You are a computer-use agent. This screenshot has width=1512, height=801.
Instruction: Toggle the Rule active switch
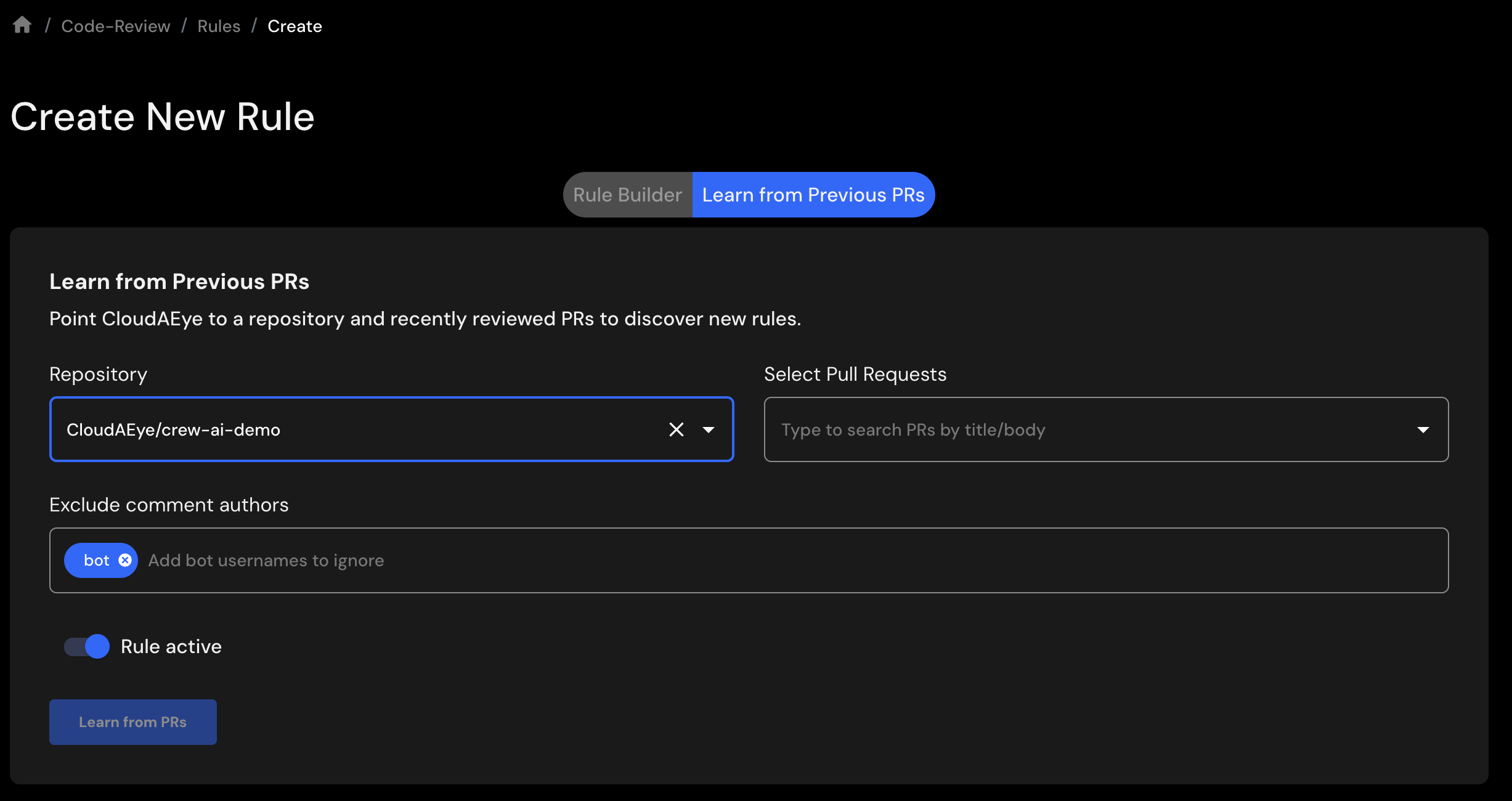(x=87, y=646)
